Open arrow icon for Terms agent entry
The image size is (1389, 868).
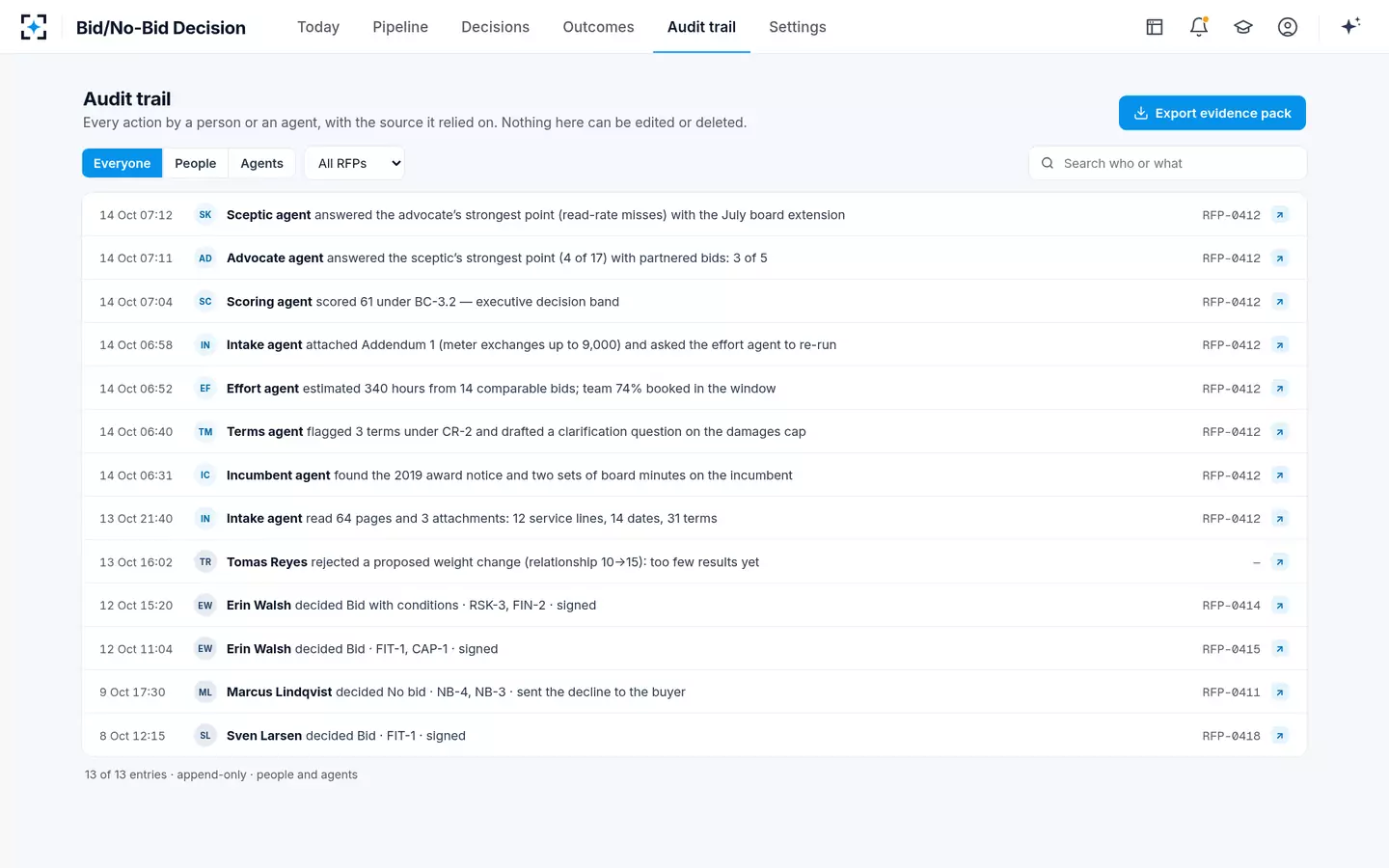(1280, 432)
